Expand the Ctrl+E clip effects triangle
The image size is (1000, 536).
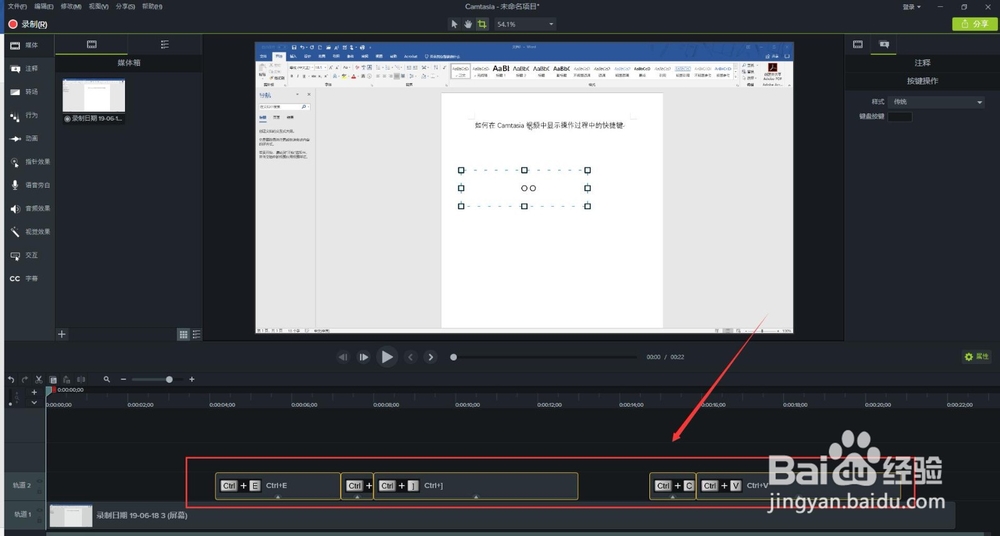pos(277,496)
